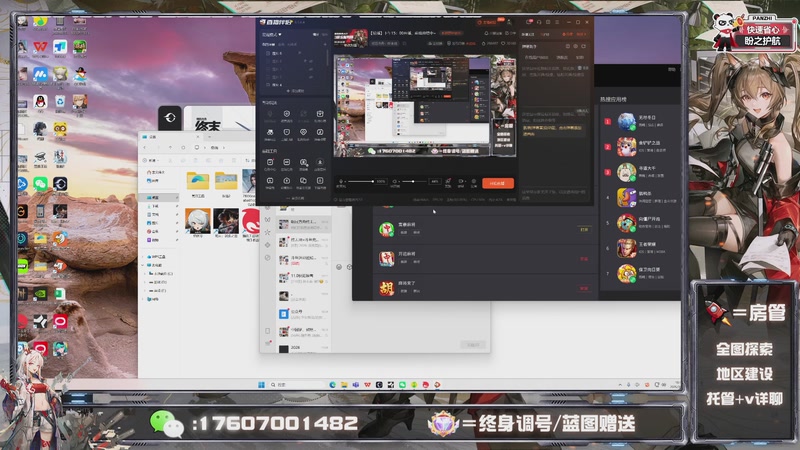
Task: Expand the Network node in Explorer
Action: 142,299
